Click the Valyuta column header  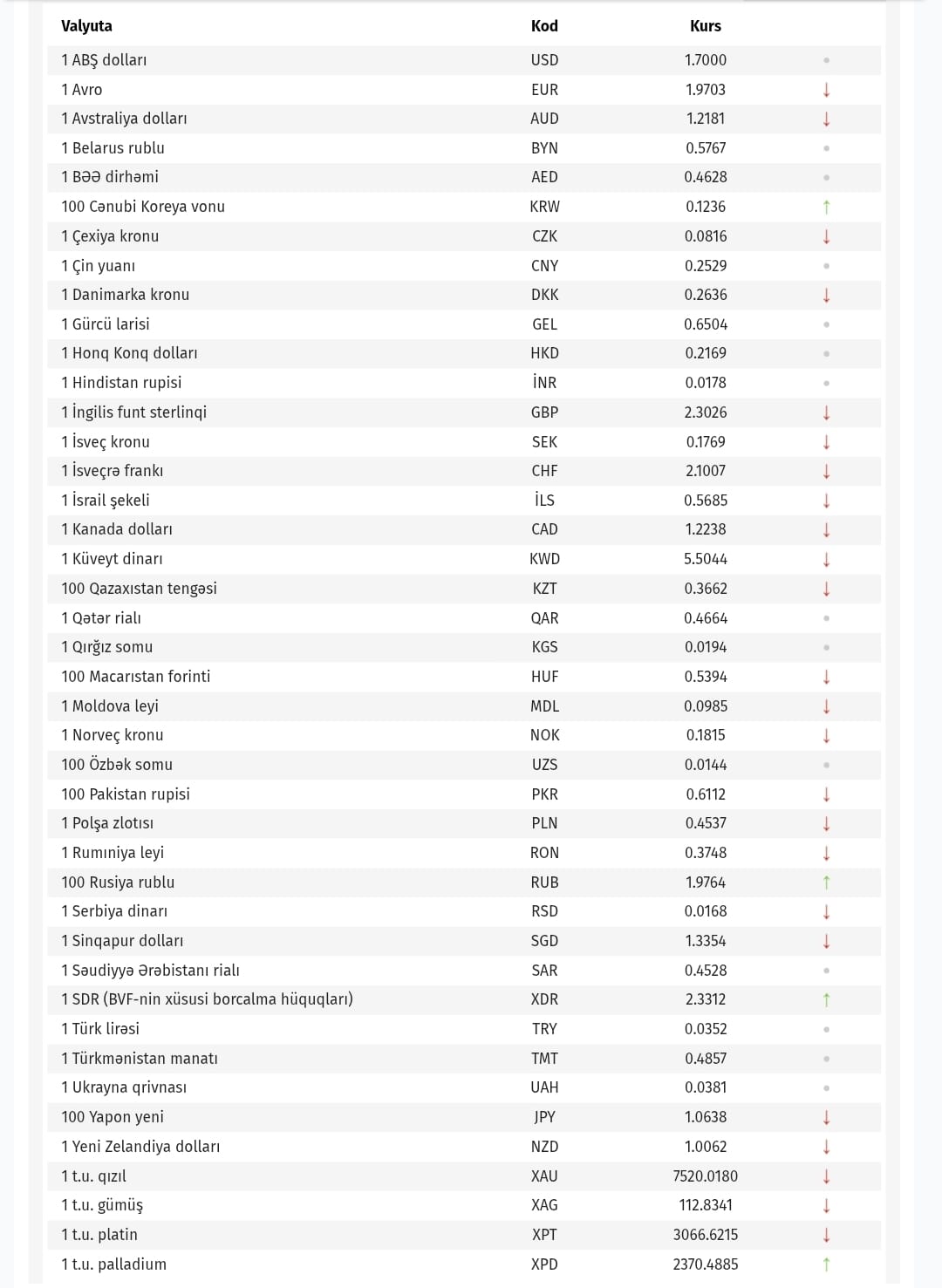[86, 26]
